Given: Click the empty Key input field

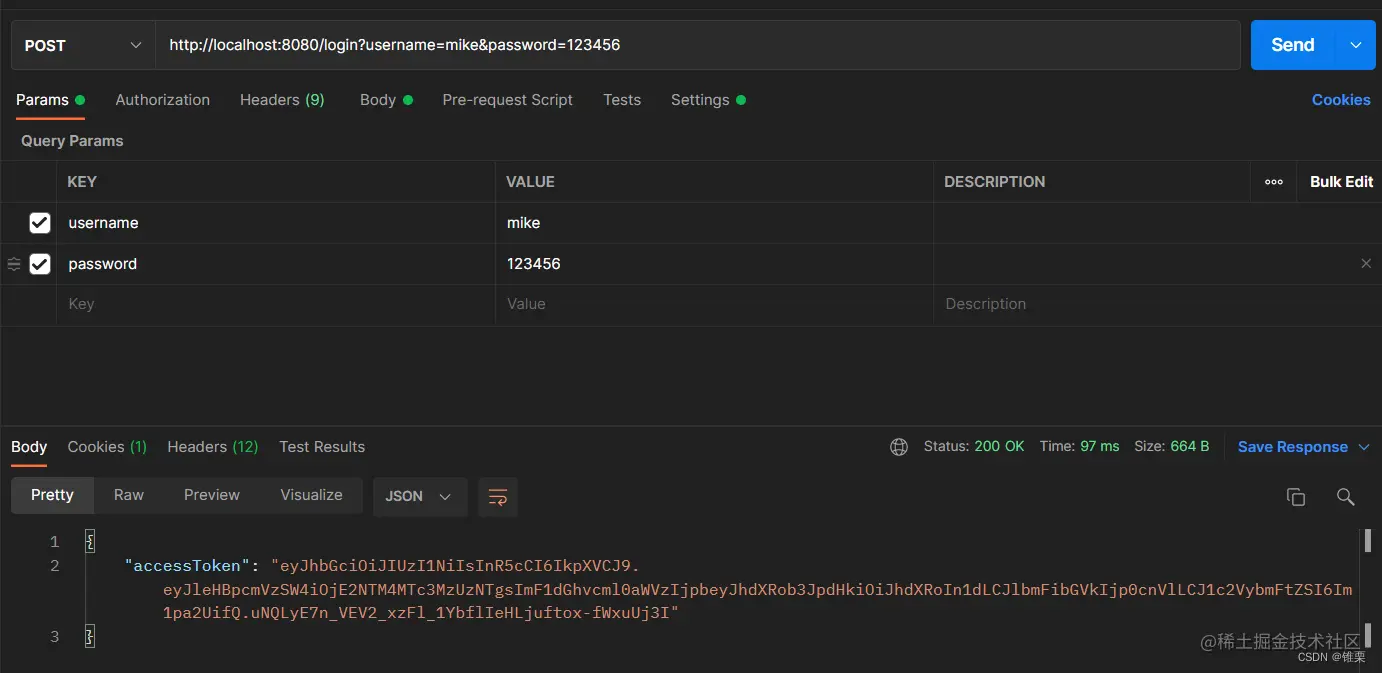Looking at the screenshot, I should pos(276,304).
